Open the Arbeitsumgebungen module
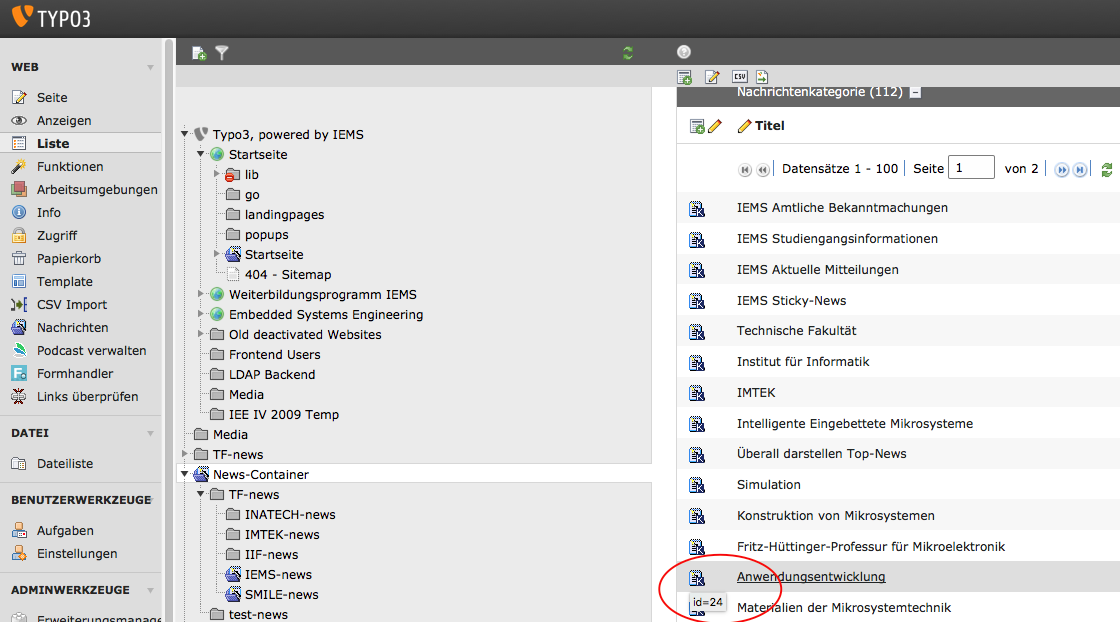 tap(97, 189)
